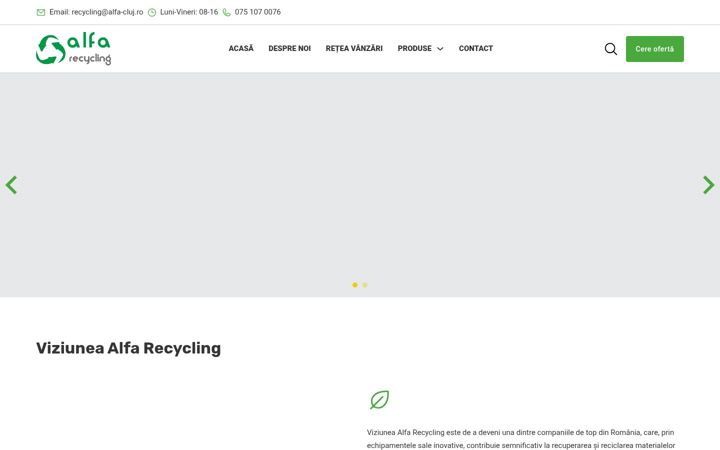
Task: Click the green leaf icon
Action: pos(380,399)
